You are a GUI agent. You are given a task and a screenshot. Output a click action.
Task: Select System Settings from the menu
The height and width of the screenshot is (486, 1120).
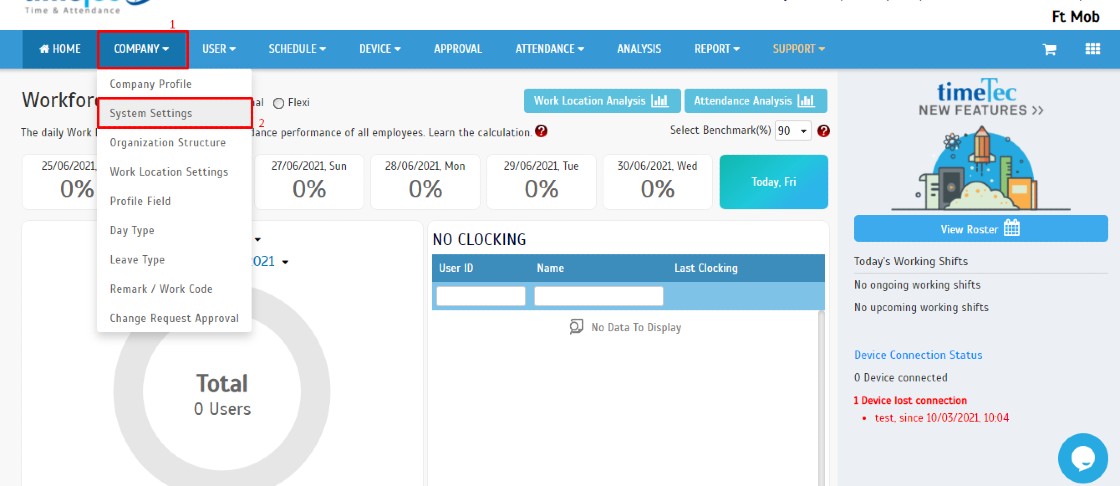(174, 113)
